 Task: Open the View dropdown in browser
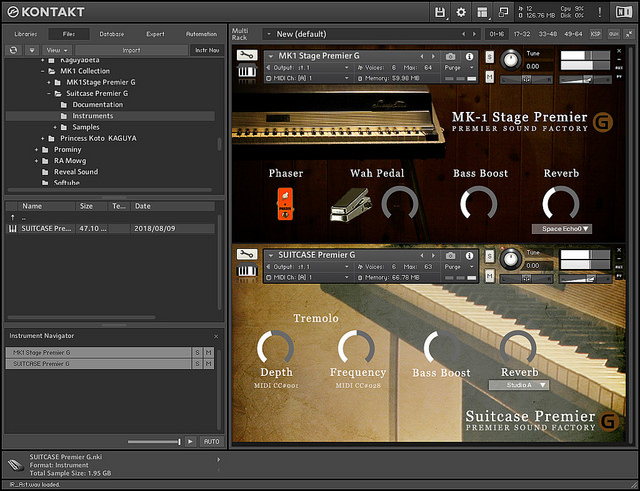[56, 50]
